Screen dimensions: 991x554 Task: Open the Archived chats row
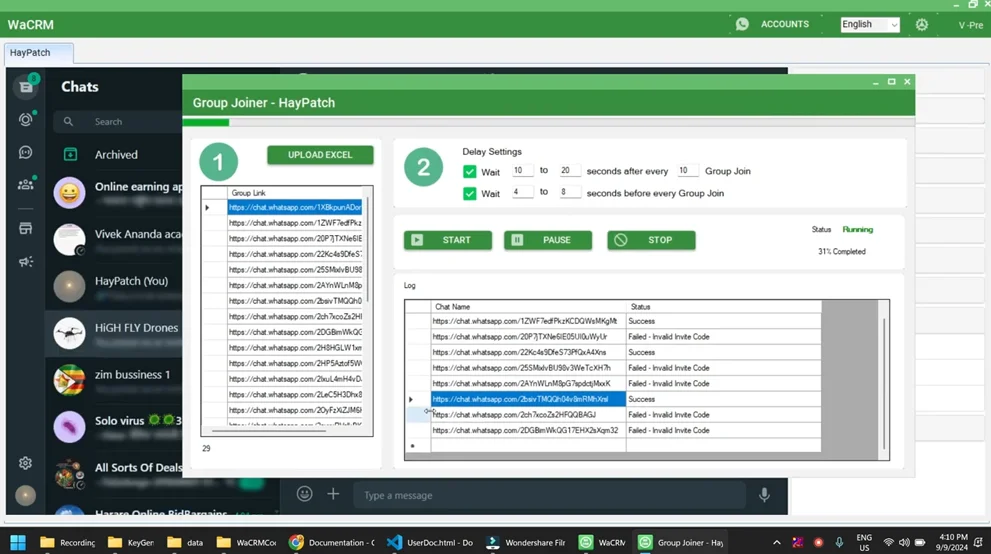115,155
